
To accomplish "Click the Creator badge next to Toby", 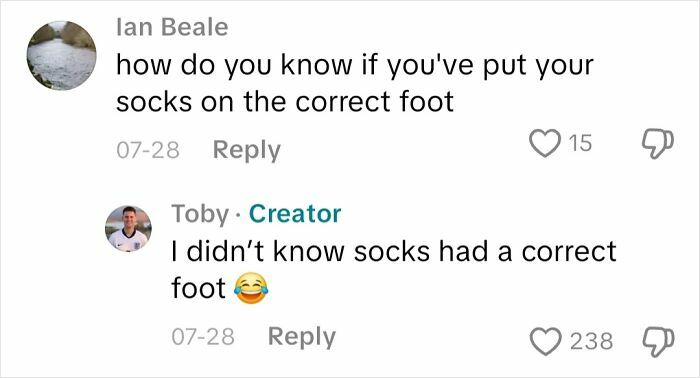I will [295, 214].
